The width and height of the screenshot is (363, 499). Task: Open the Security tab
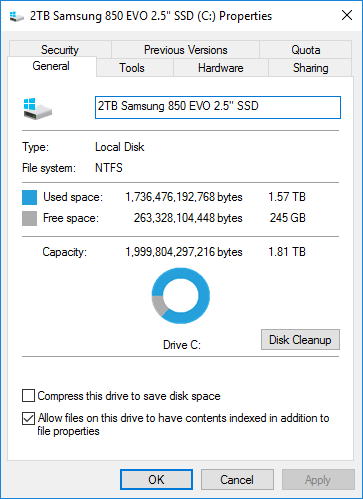pyautogui.click(x=60, y=50)
